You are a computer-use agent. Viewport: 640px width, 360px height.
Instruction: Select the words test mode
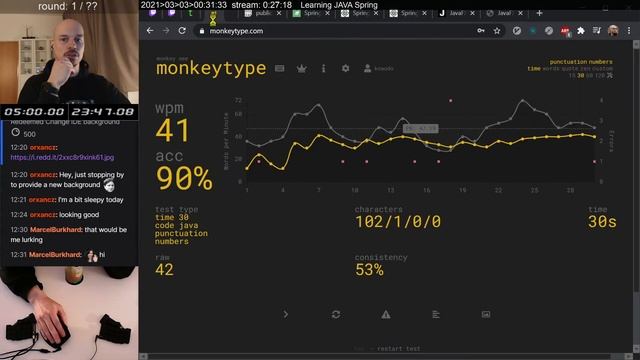pos(551,69)
